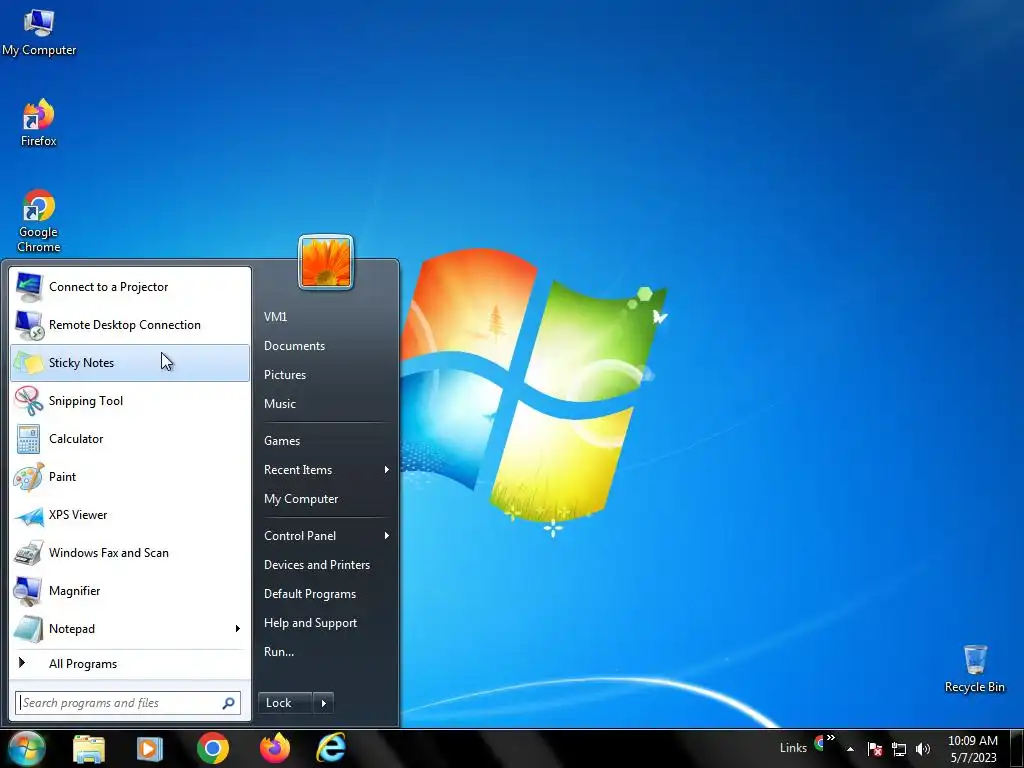Image resolution: width=1024 pixels, height=768 pixels.
Task: Expand the Notepad jump list arrow
Action: click(x=238, y=628)
